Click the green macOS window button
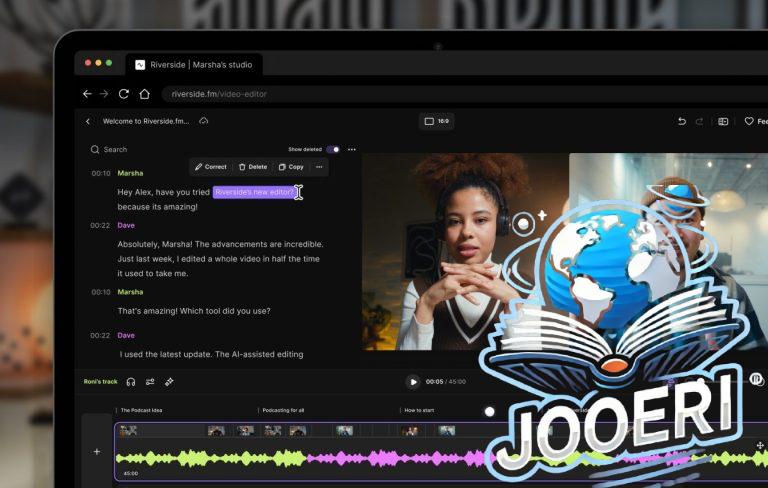This screenshot has height=488, width=768. point(109,63)
